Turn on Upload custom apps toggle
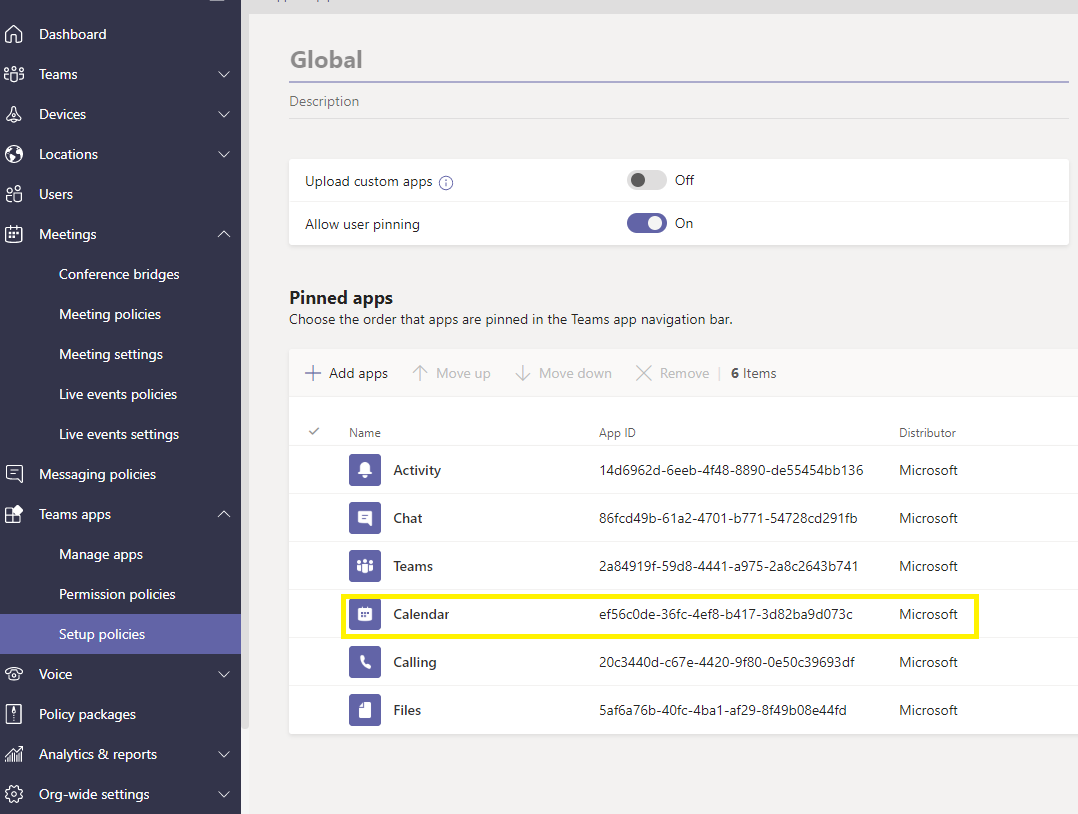Image resolution: width=1078 pixels, height=814 pixels. point(646,180)
